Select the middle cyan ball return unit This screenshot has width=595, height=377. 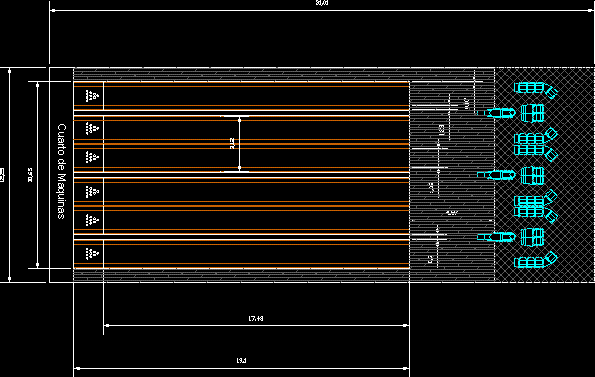pyautogui.click(x=496, y=175)
